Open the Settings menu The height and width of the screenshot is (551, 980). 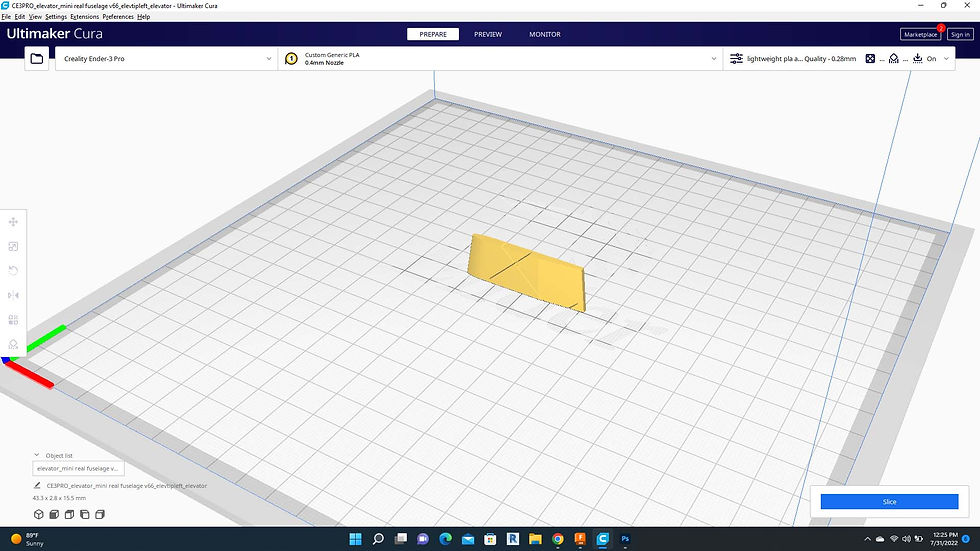tap(56, 17)
